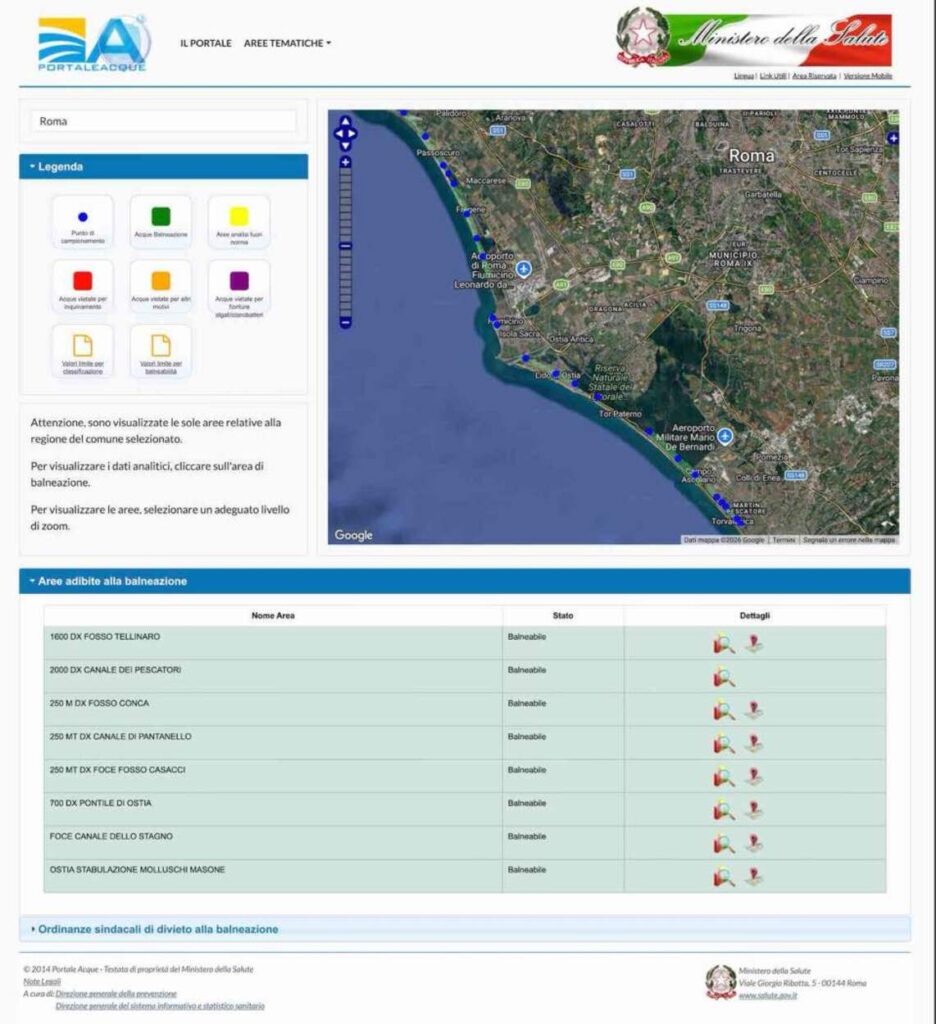
Task: View details of OSTIA STABULAZIONE MOLLUSCHI MASONE
Action: click(x=724, y=877)
